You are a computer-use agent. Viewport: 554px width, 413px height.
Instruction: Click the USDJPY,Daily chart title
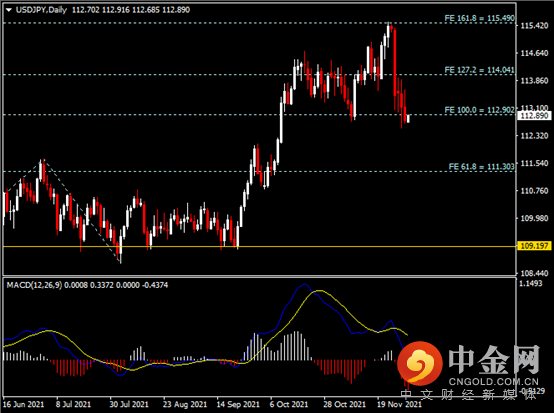coord(41,10)
